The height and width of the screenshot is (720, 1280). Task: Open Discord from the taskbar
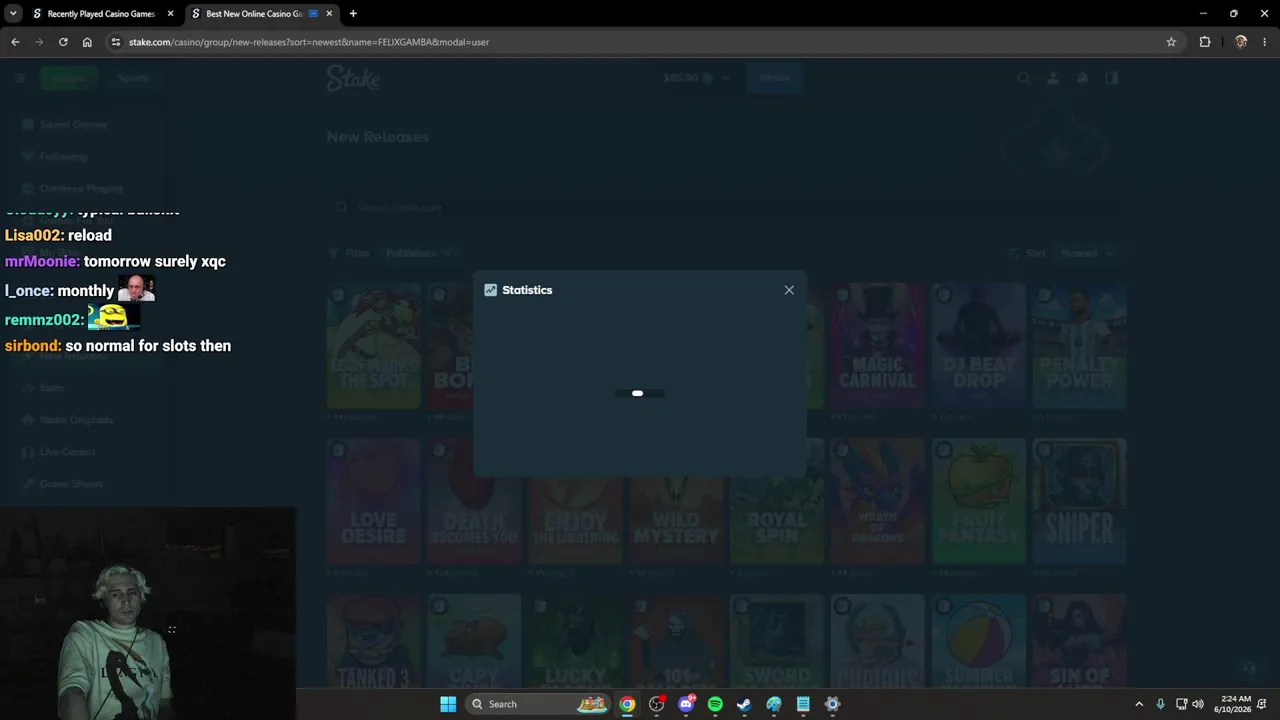686,704
